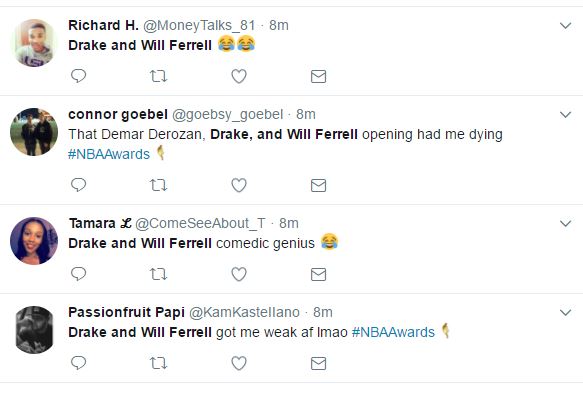Screen dimensions: 583x393
Task: Like the tweet by connor goebel
Action: (239, 185)
